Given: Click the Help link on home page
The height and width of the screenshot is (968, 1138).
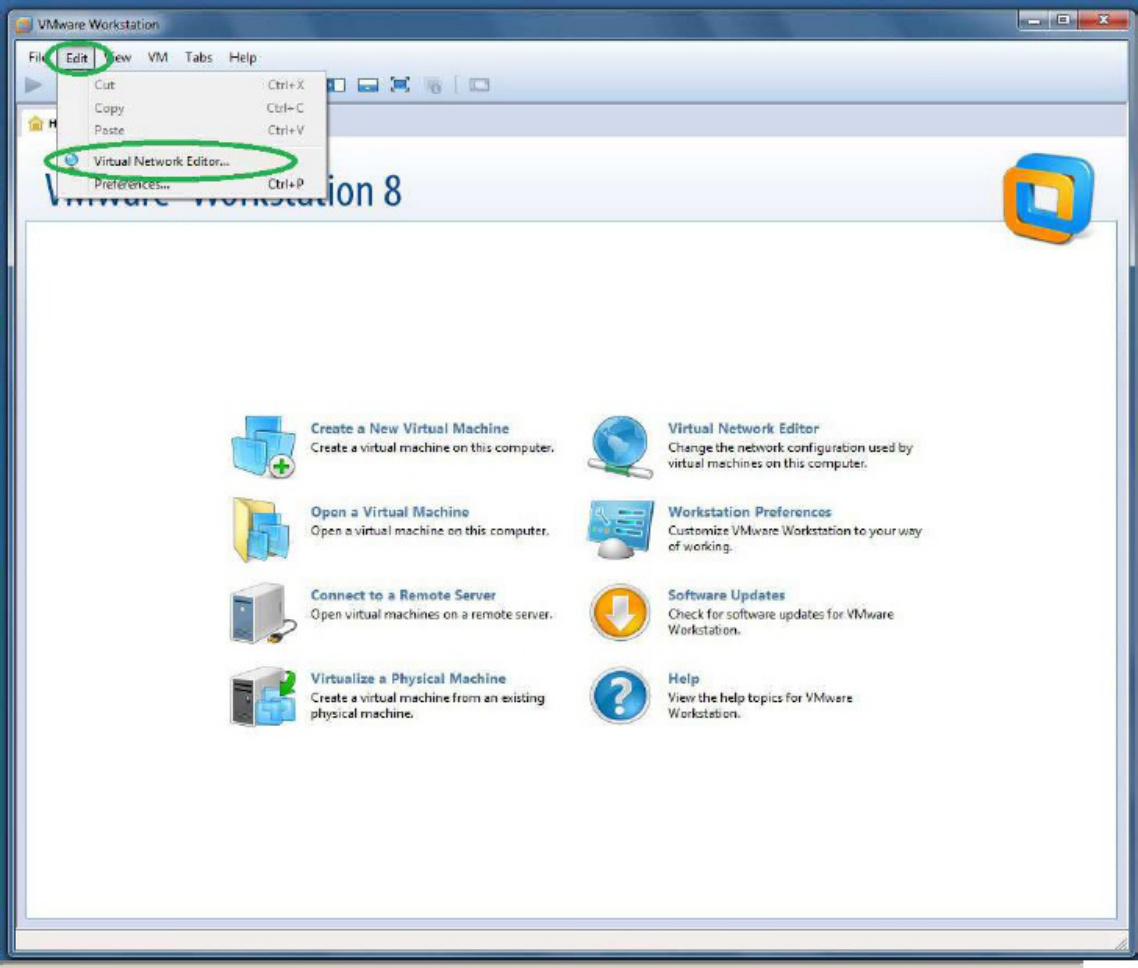Looking at the screenshot, I should tap(683, 678).
